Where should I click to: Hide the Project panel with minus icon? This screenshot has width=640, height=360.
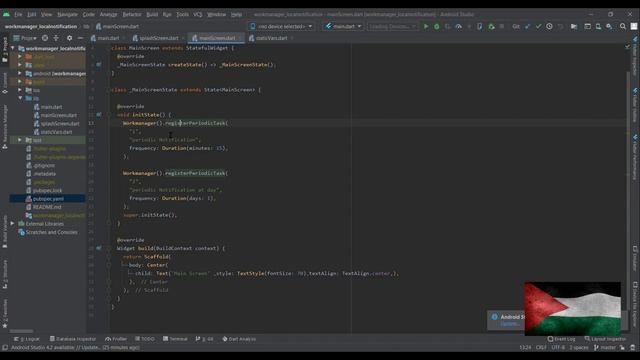click(x=80, y=38)
